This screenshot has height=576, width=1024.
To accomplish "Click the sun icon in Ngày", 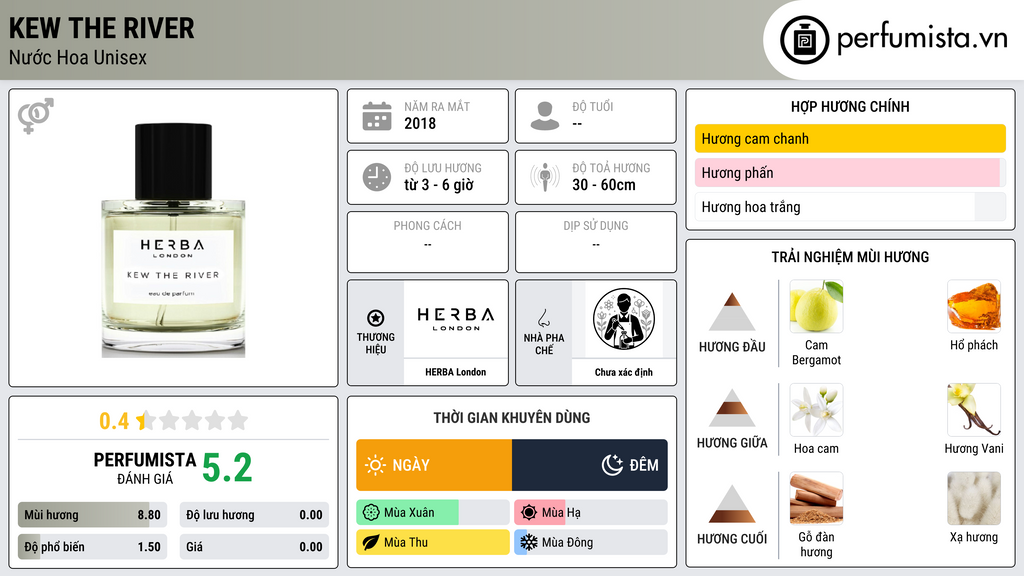I will 375,465.
